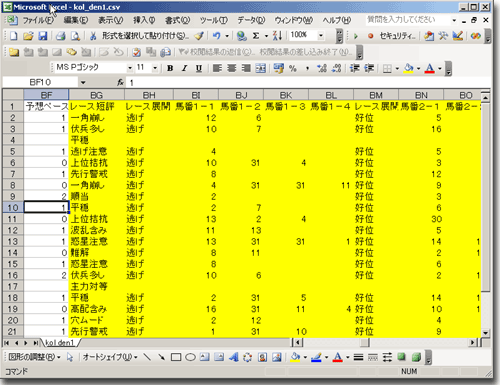The image size is (500, 385).
Task: Toggle Bold formatting
Action: [x=170, y=68]
